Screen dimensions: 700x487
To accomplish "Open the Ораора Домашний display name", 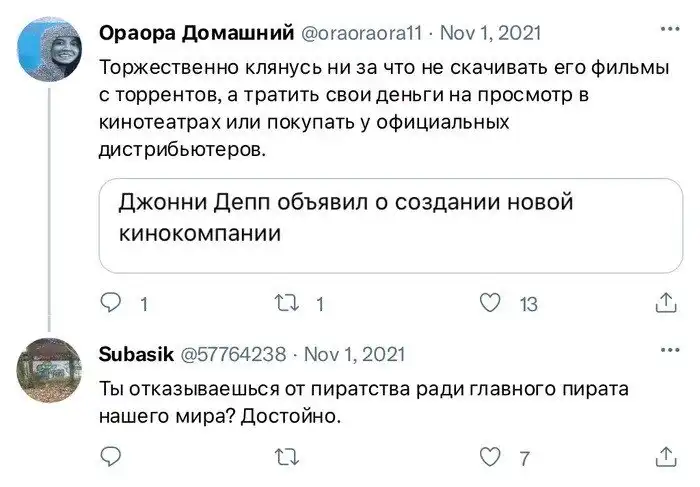I will tap(192, 33).
